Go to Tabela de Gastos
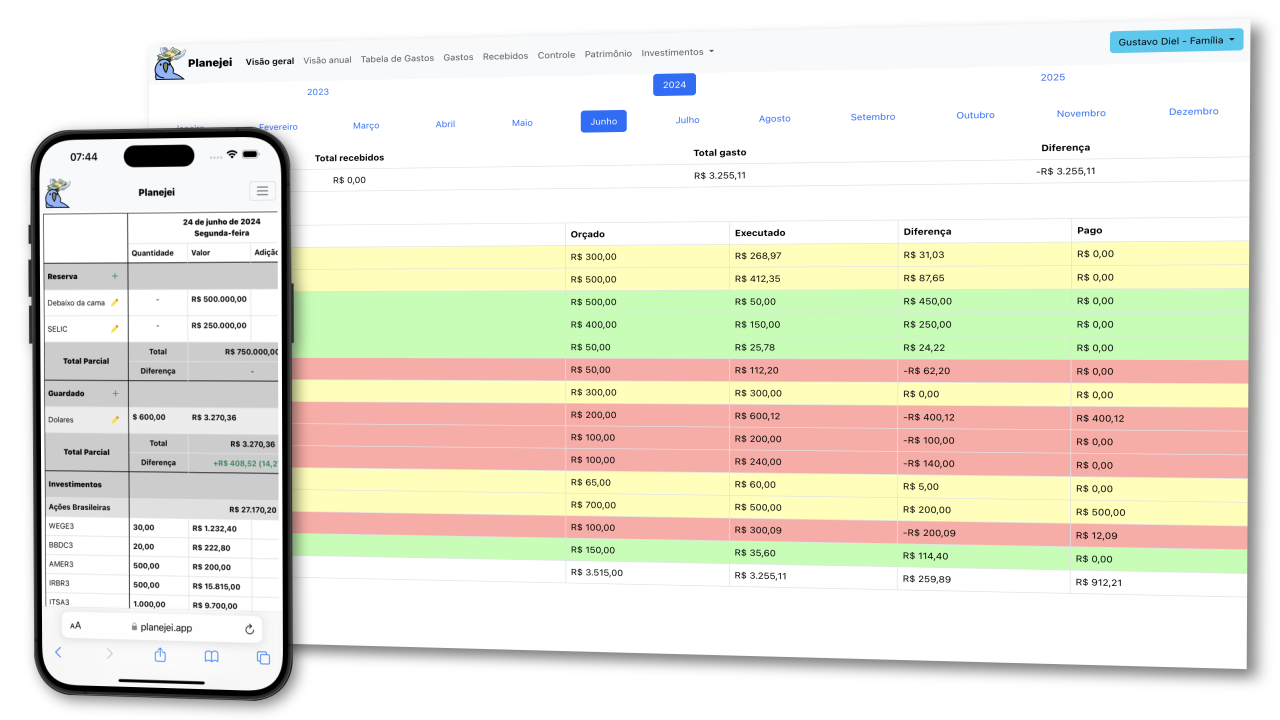The image size is (1280, 720). (397, 58)
